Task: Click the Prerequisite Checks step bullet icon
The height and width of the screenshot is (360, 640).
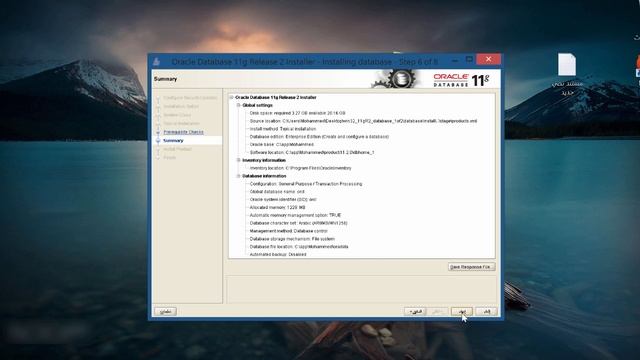Action: point(158,132)
